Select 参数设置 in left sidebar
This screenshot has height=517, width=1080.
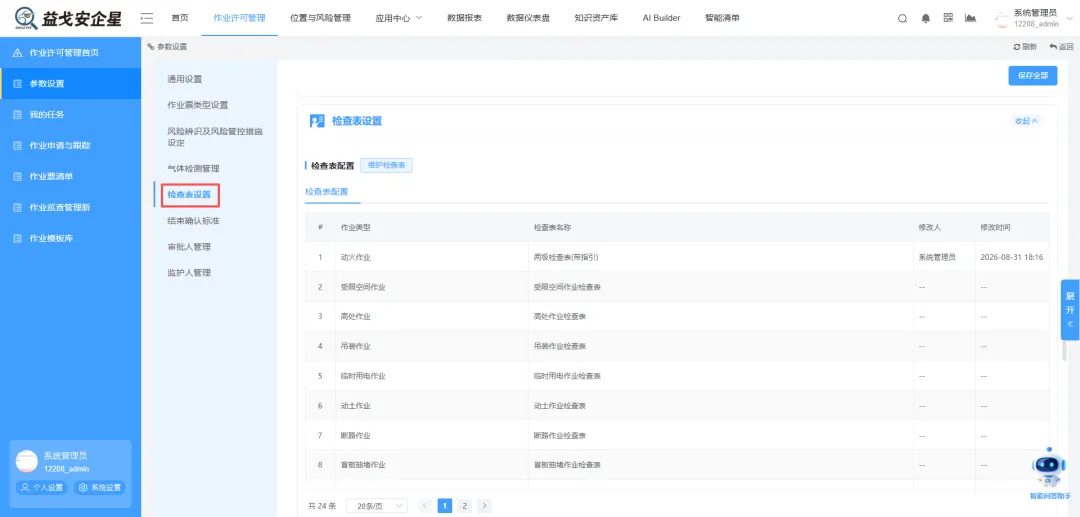click(x=70, y=84)
